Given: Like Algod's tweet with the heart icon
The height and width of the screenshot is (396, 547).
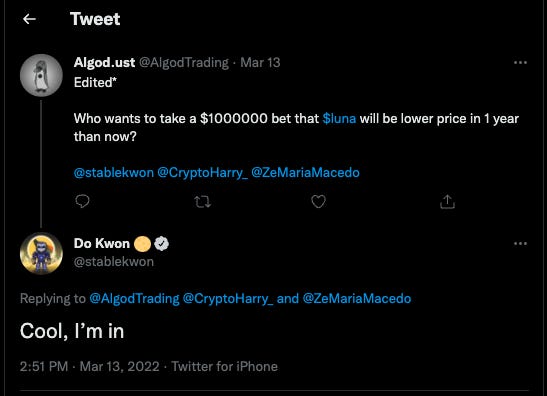Looking at the screenshot, I should (x=318, y=201).
